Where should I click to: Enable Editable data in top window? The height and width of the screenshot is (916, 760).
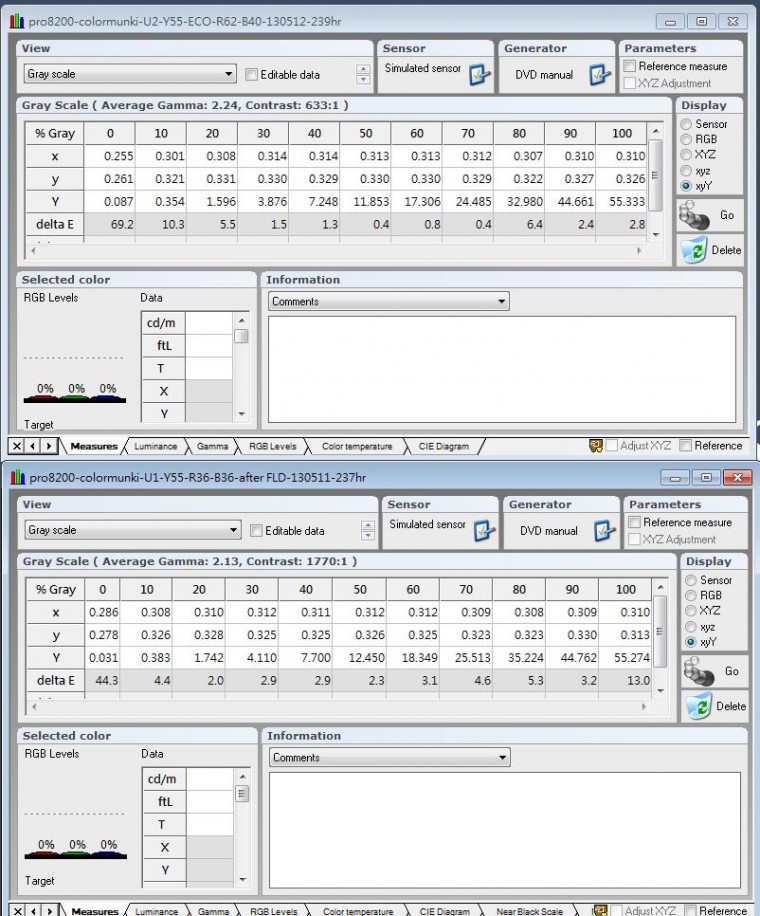click(x=252, y=75)
